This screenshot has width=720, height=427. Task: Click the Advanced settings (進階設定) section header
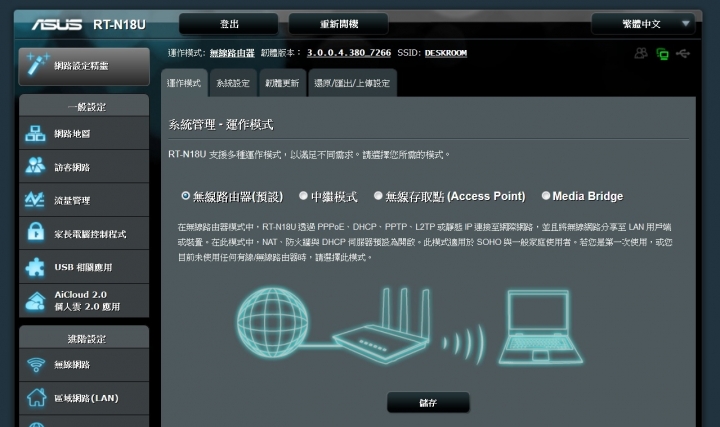point(84,337)
